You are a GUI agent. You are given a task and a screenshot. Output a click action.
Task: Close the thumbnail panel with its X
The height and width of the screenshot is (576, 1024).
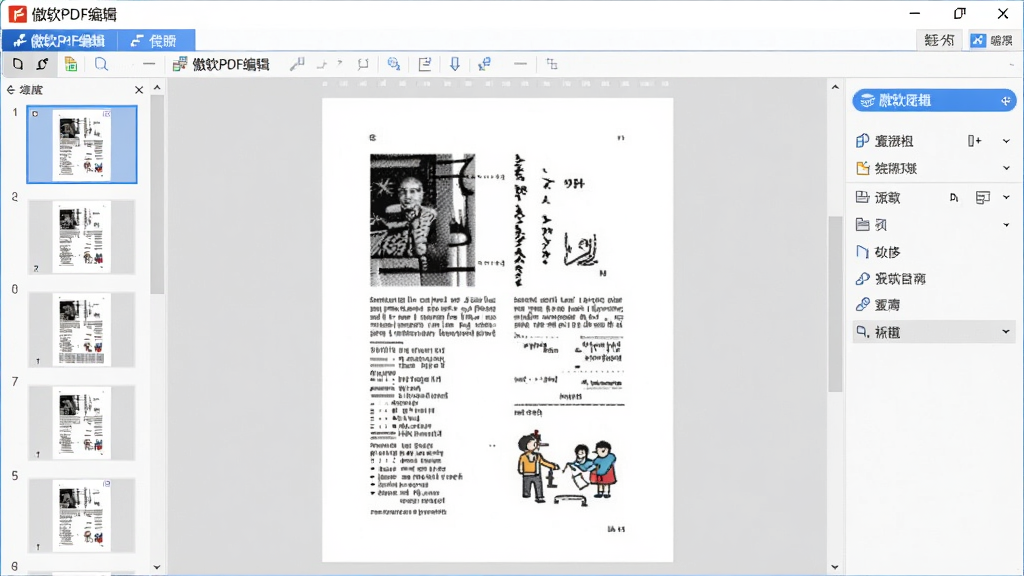[138, 90]
